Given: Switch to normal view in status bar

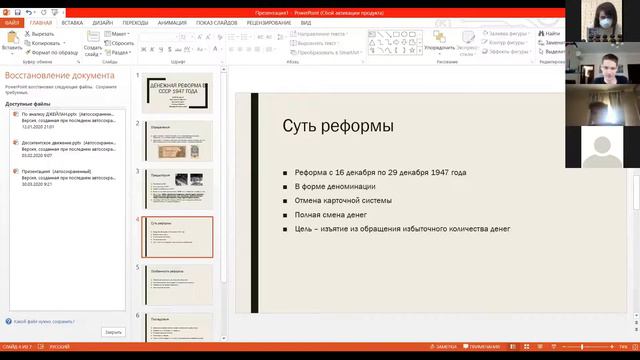Looking at the screenshot, I should click(513, 347).
